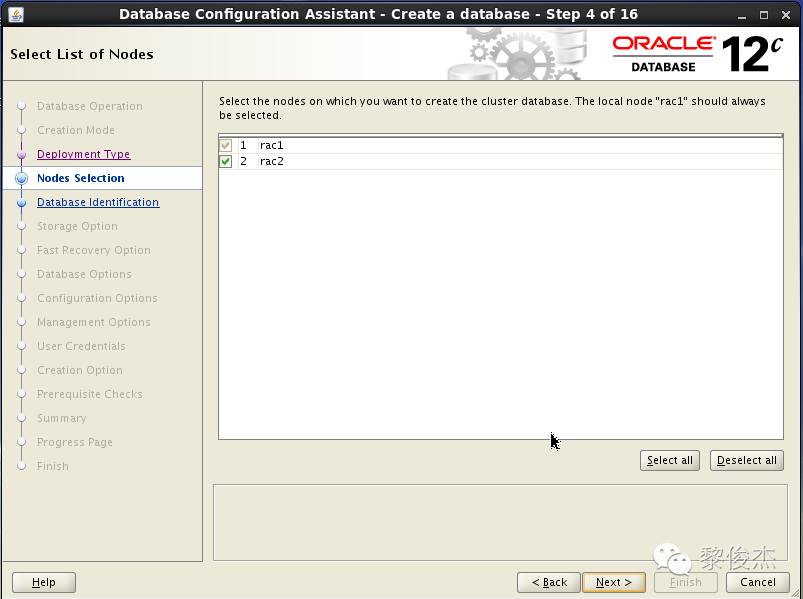803x599 pixels.
Task: Click the Deployment Type step bullet icon
Action: (22, 154)
